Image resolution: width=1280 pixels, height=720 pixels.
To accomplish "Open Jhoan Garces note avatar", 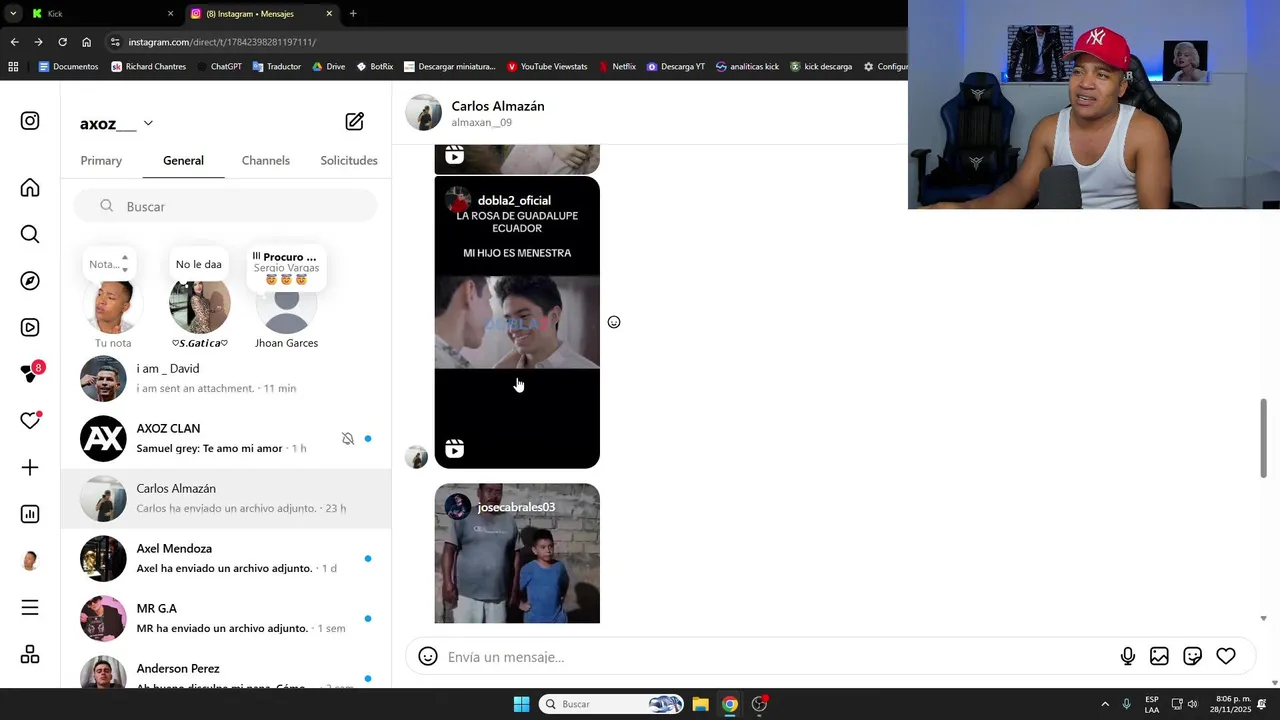I will pos(287,304).
